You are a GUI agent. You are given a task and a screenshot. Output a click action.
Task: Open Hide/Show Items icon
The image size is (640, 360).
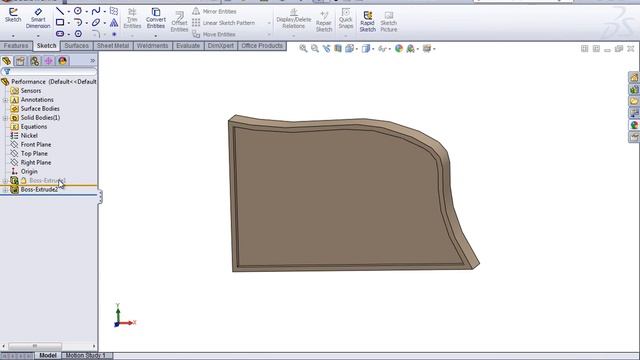pyautogui.click(x=382, y=49)
